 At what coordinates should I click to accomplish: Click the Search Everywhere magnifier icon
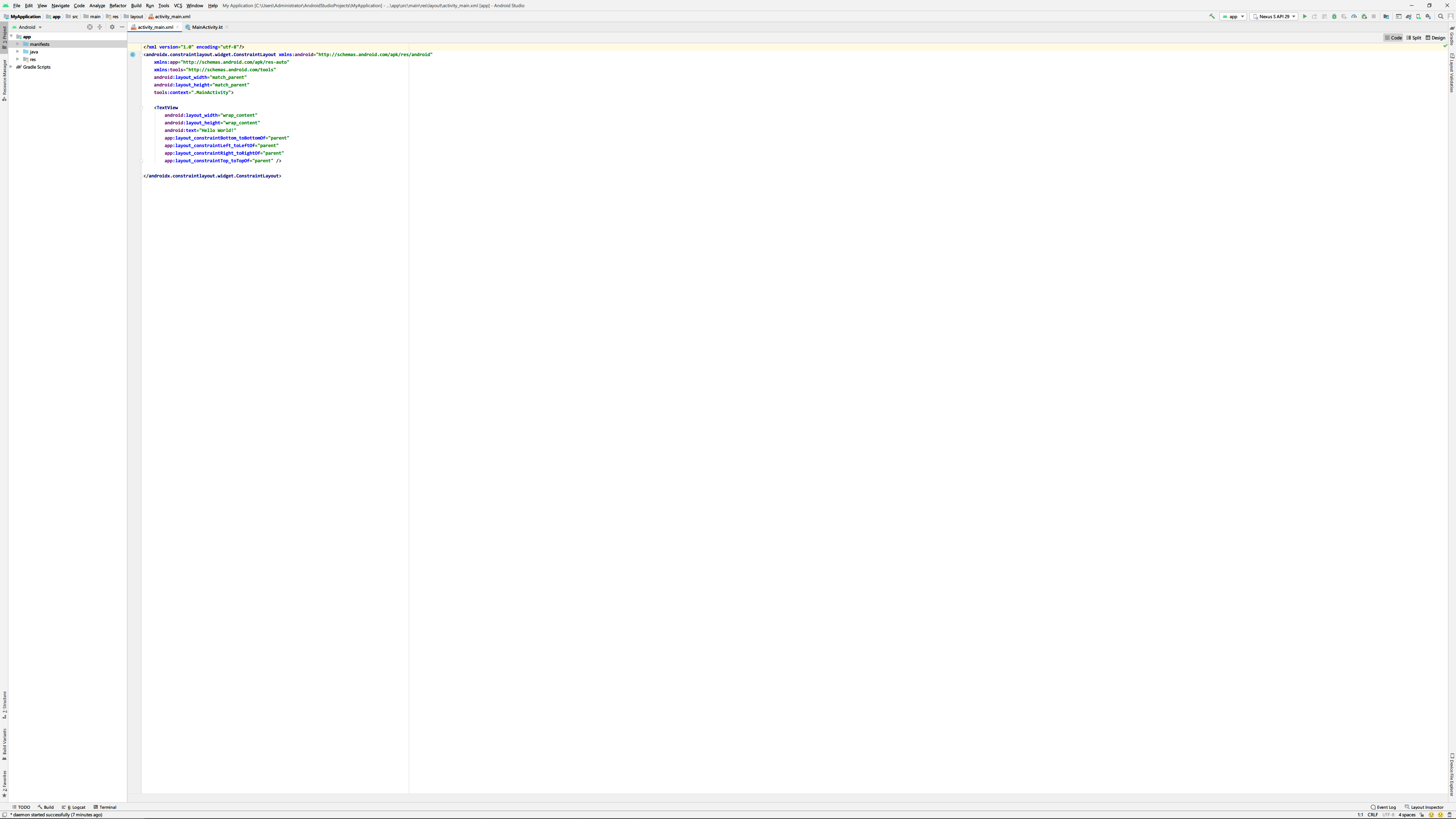pos(1440,16)
